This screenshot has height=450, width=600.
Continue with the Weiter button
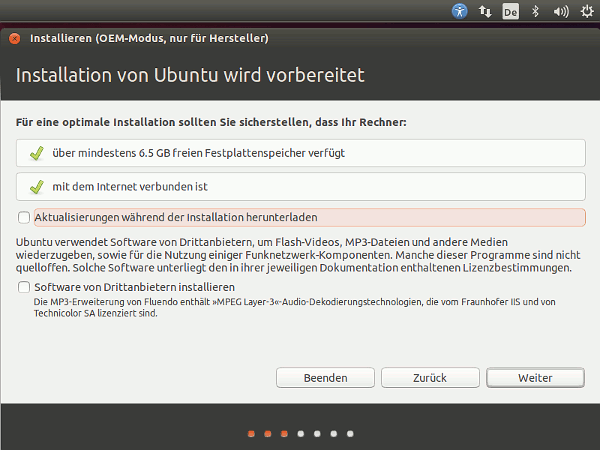tap(535, 378)
